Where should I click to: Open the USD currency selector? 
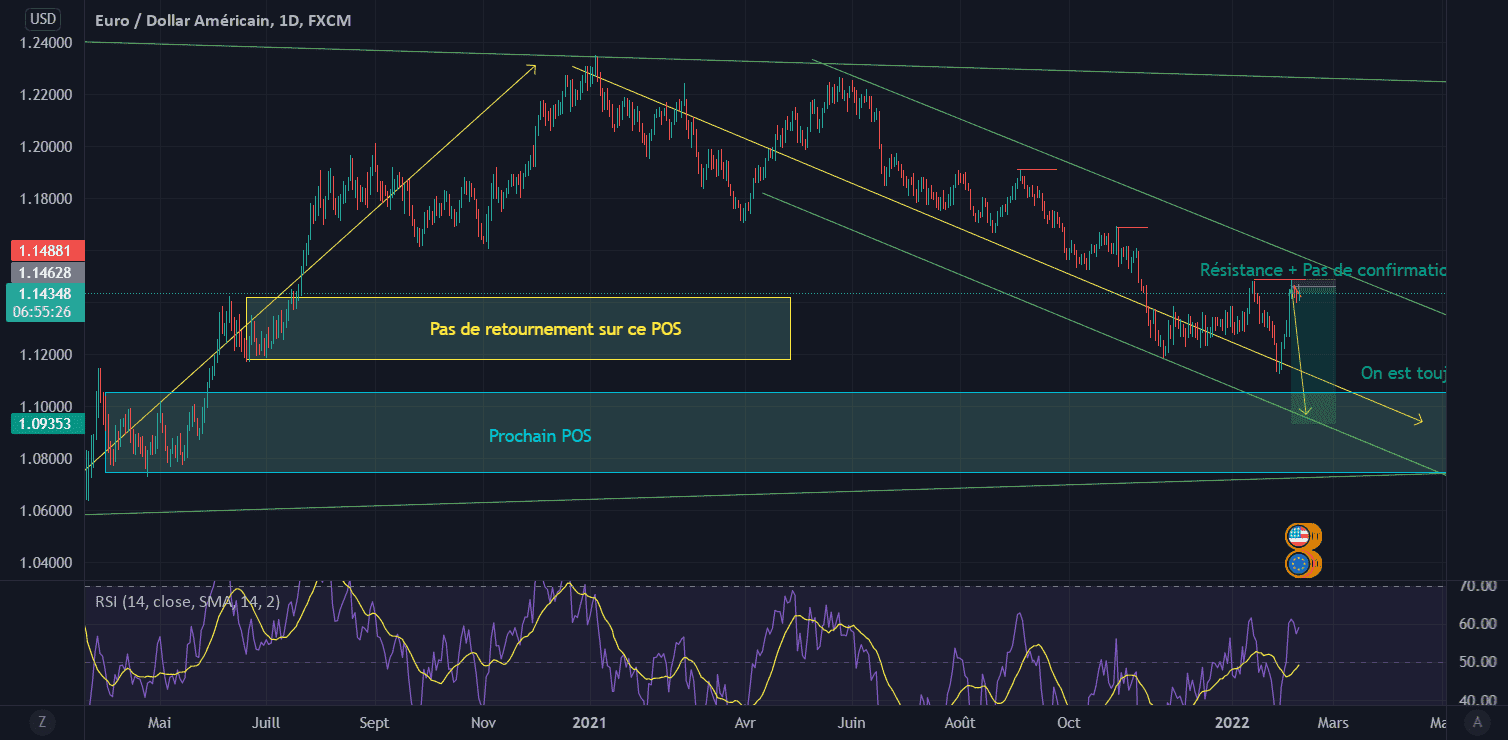pos(43,18)
